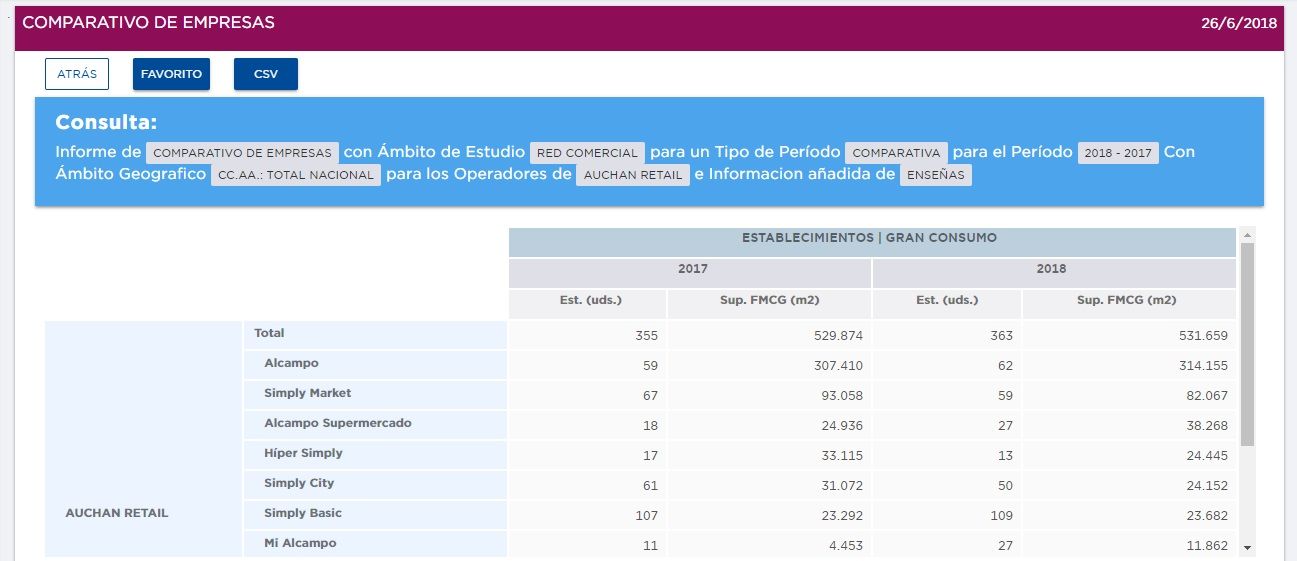Click the table's scroll down arrow
The height and width of the screenshot is (561, 1297).
coord(1247,548)
